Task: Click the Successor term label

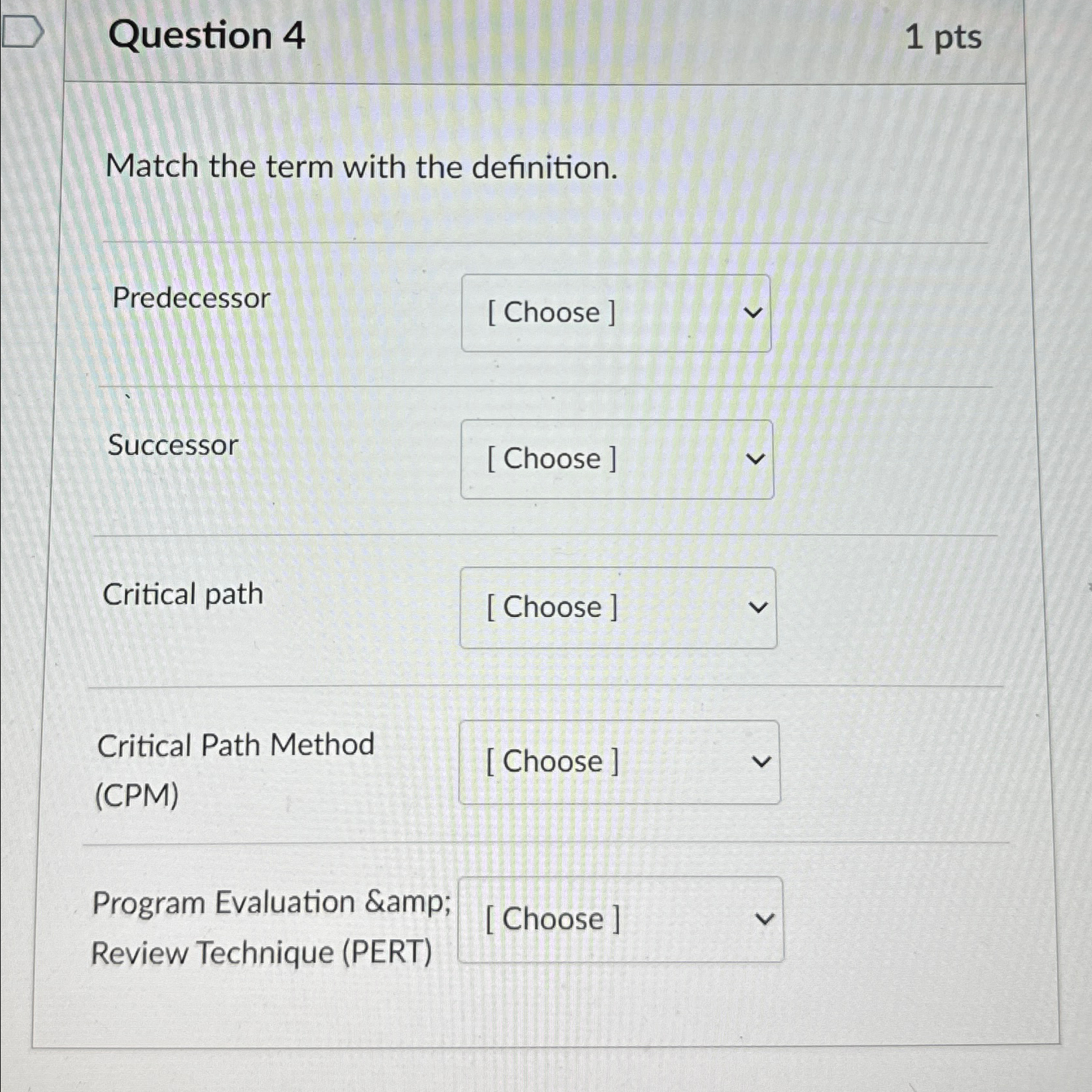Action: point(173,445)
